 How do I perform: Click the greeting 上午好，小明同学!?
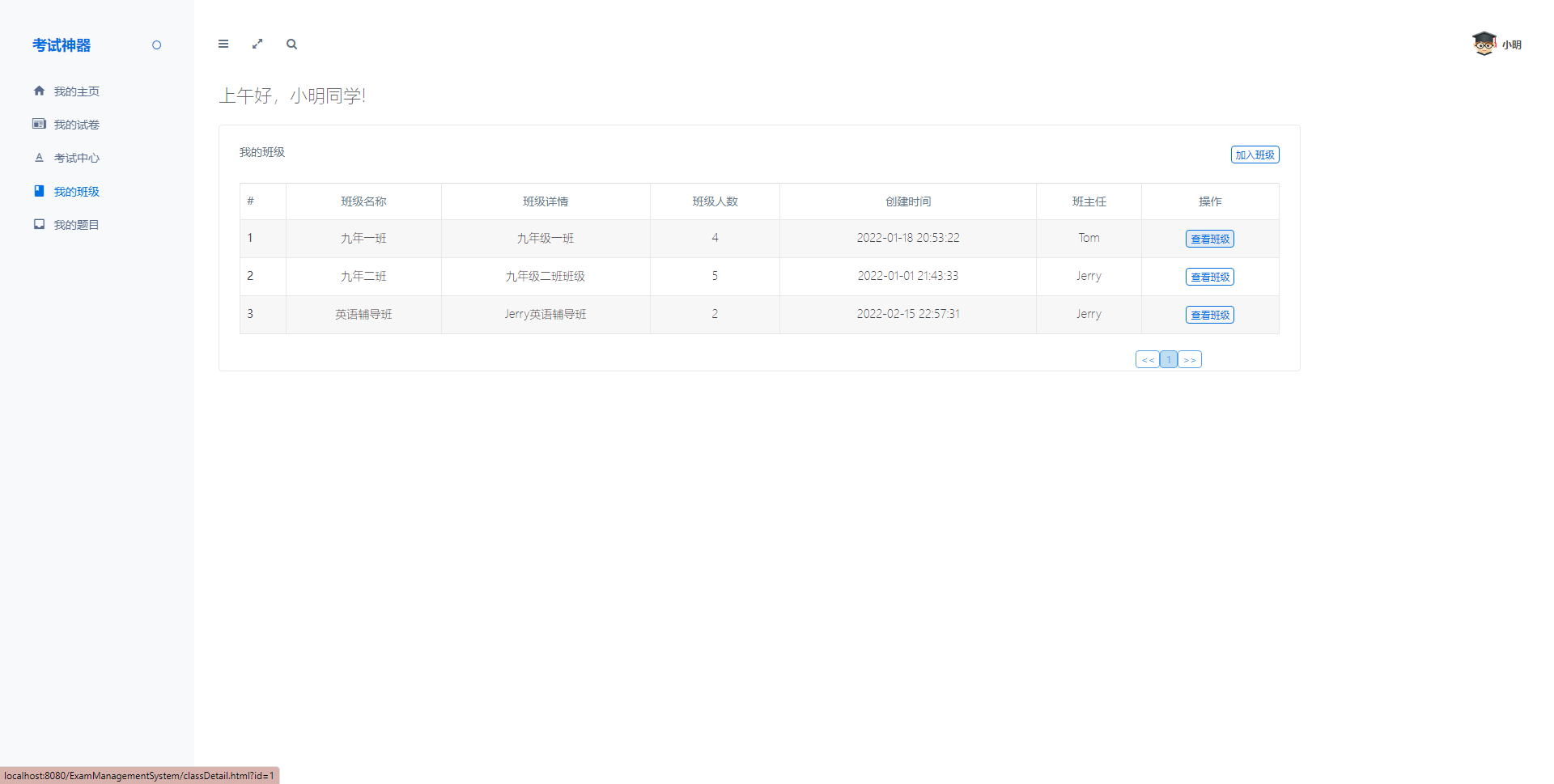(x=292, y=95)
